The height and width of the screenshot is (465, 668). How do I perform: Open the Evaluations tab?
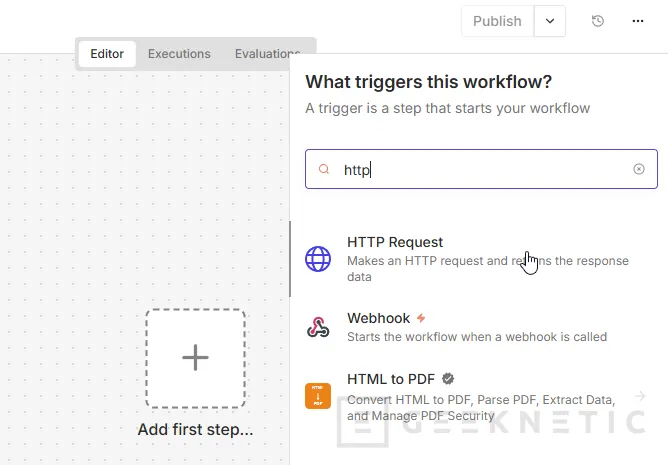tap(266, 54)
